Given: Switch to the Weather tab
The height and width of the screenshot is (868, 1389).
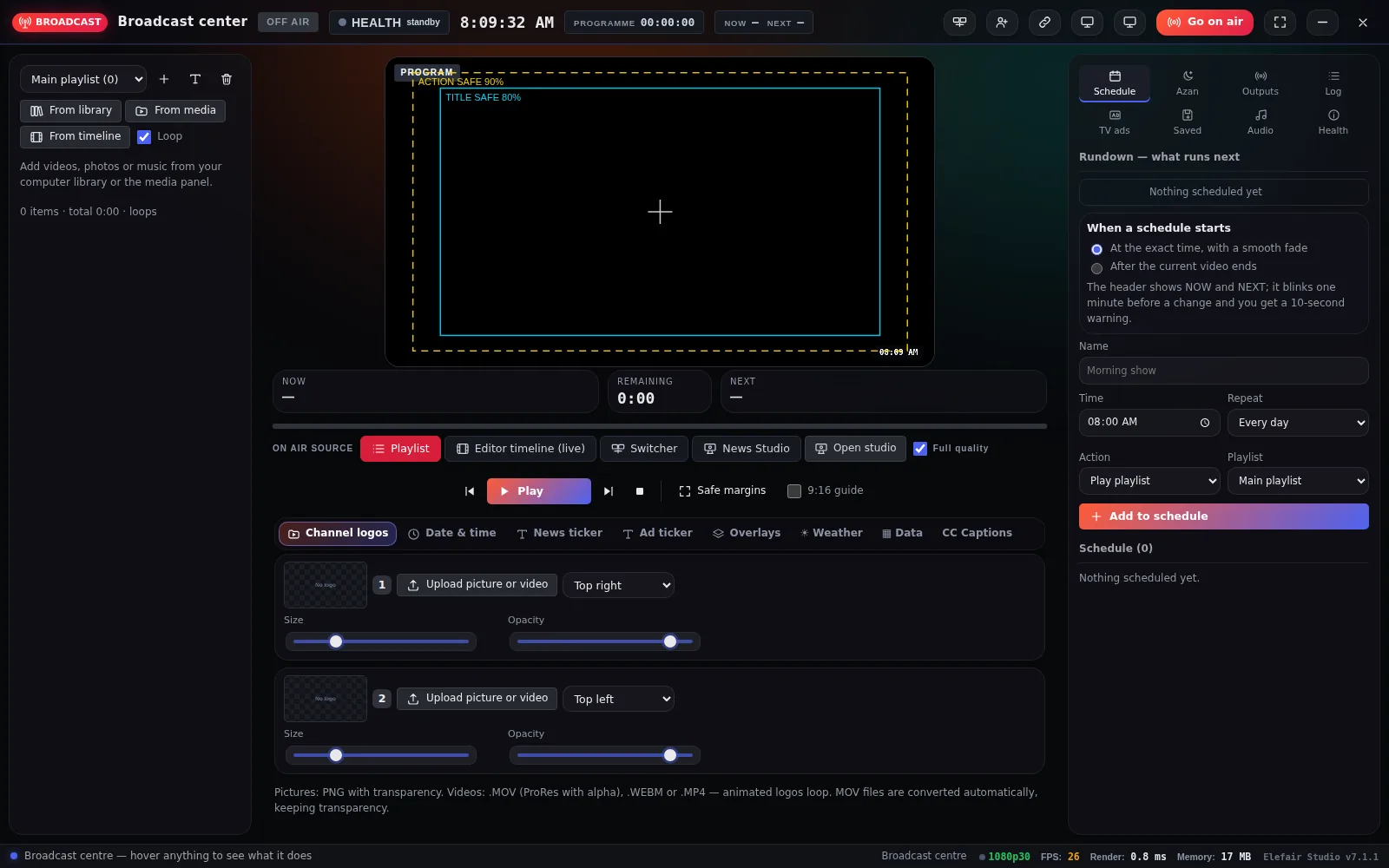Looking at the screenshot, I should (831, 533).
